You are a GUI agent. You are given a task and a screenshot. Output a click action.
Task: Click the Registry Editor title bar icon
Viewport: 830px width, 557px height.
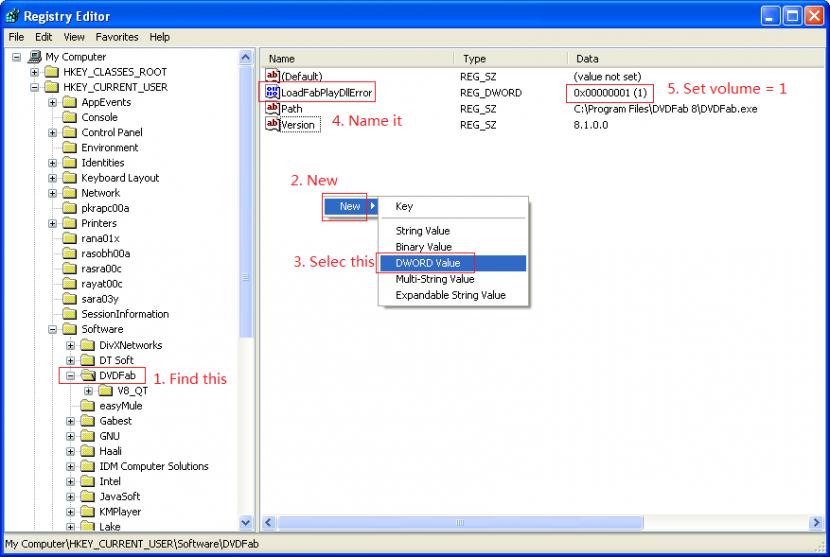(x=12, y=16)
